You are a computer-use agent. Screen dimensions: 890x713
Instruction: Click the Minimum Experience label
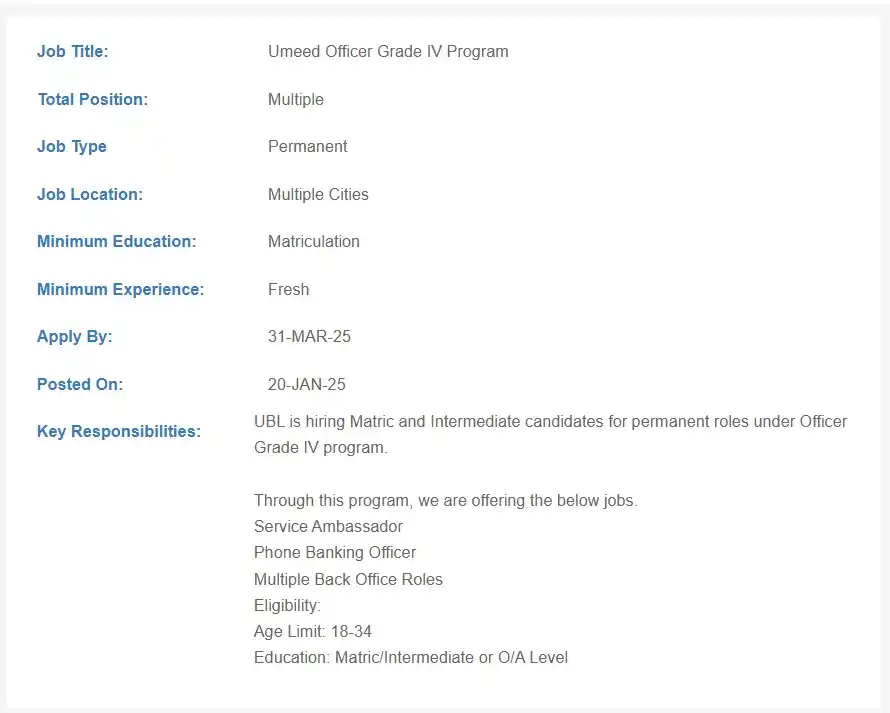[x=120, y=290]
